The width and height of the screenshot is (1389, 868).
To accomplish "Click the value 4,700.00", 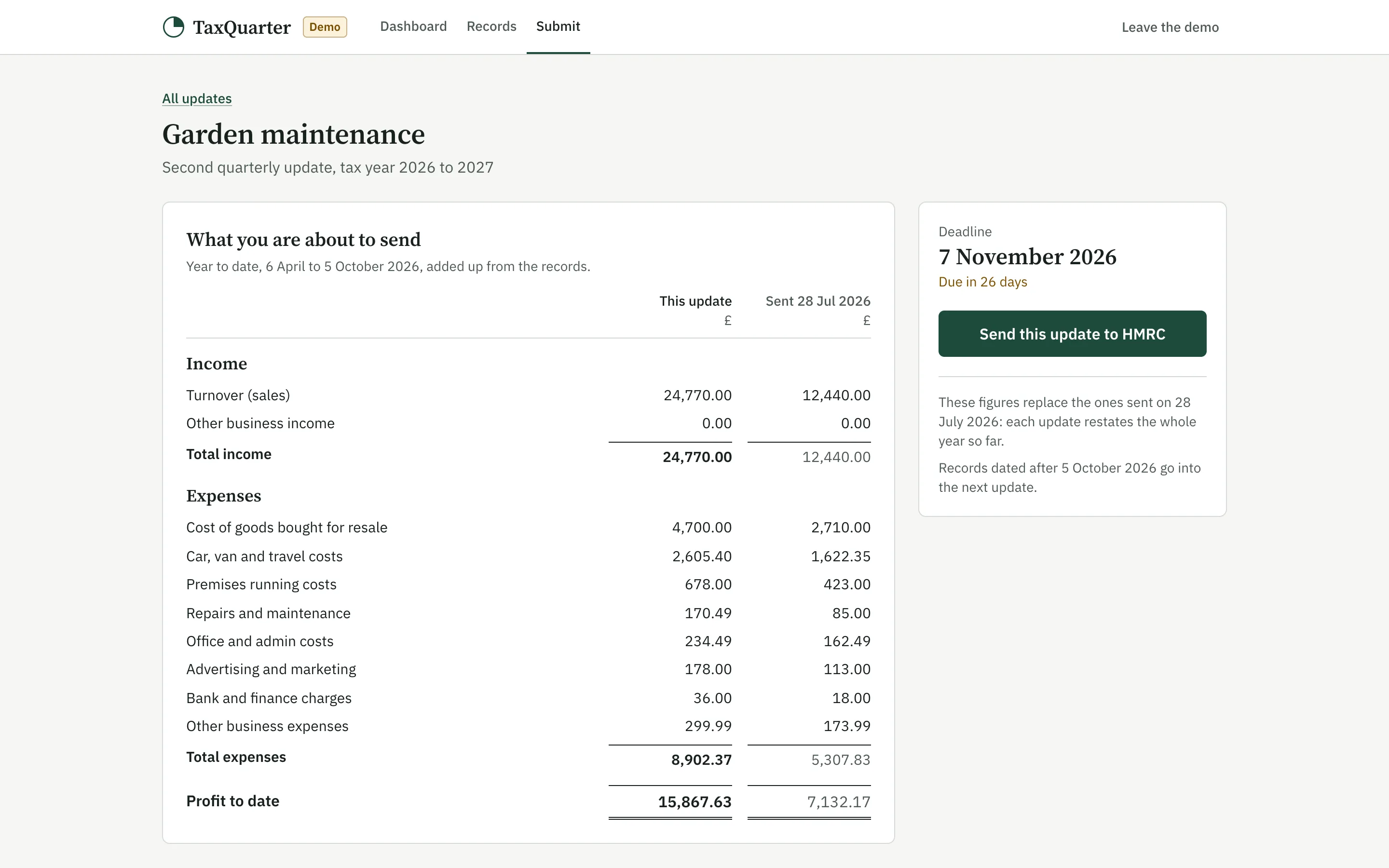I will pyautogui.click(x=702, y=527).
